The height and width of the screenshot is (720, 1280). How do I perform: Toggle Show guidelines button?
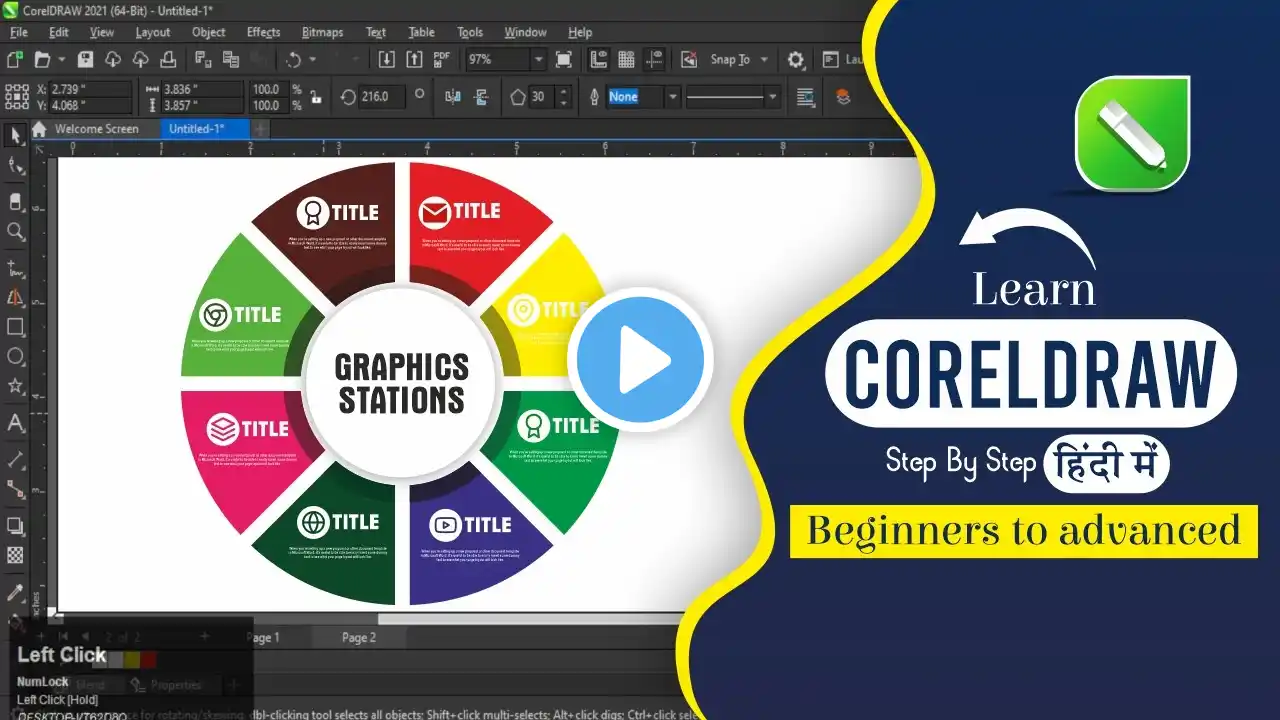(x=655, y=60)
